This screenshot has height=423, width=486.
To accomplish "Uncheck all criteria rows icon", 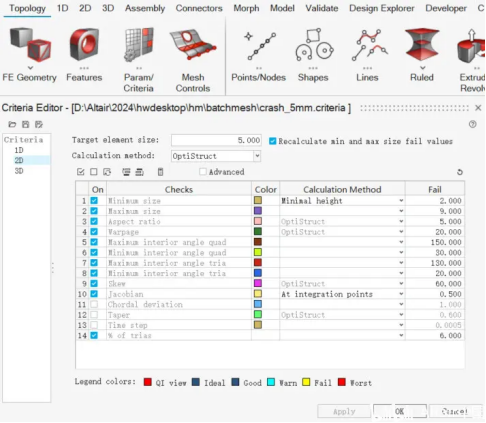I will coord(94,172).
